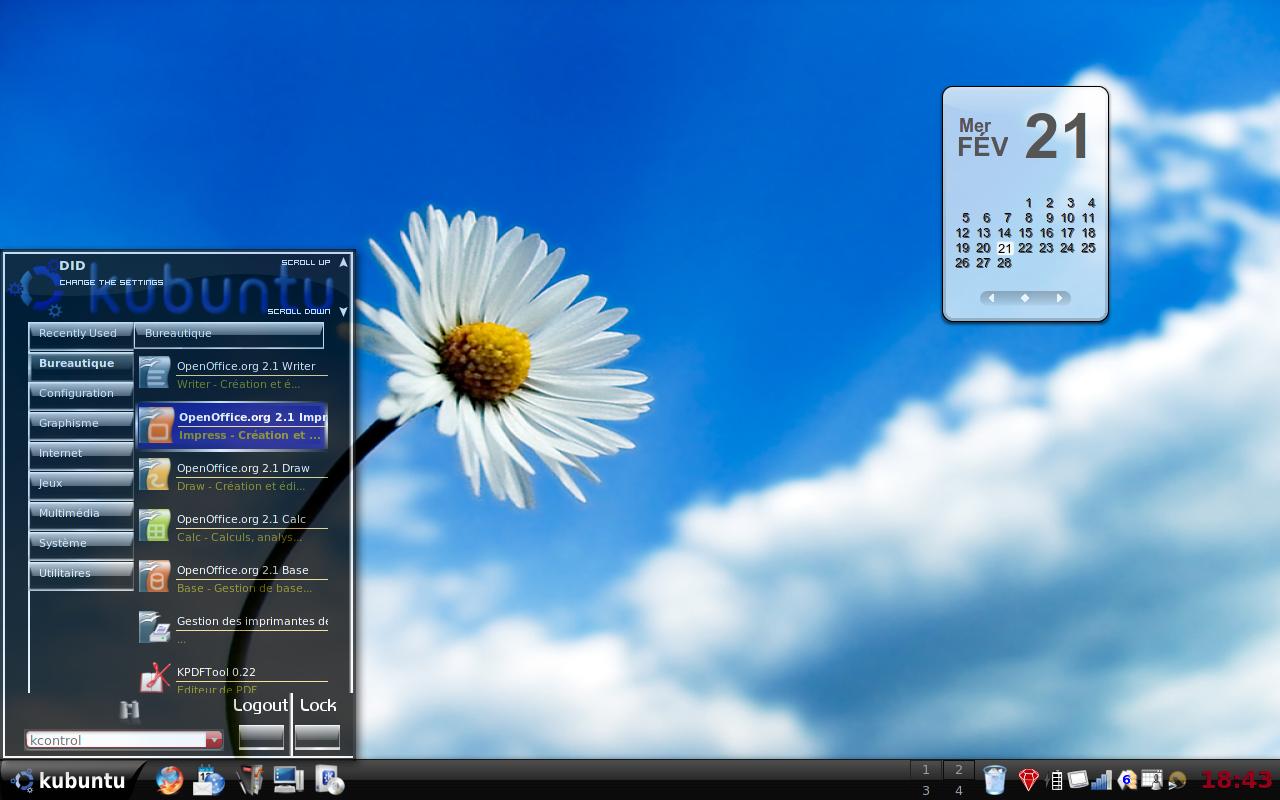
Task: Launch the OpenOffice.org 2.1 Draw icon
Action: pos(155,475)
